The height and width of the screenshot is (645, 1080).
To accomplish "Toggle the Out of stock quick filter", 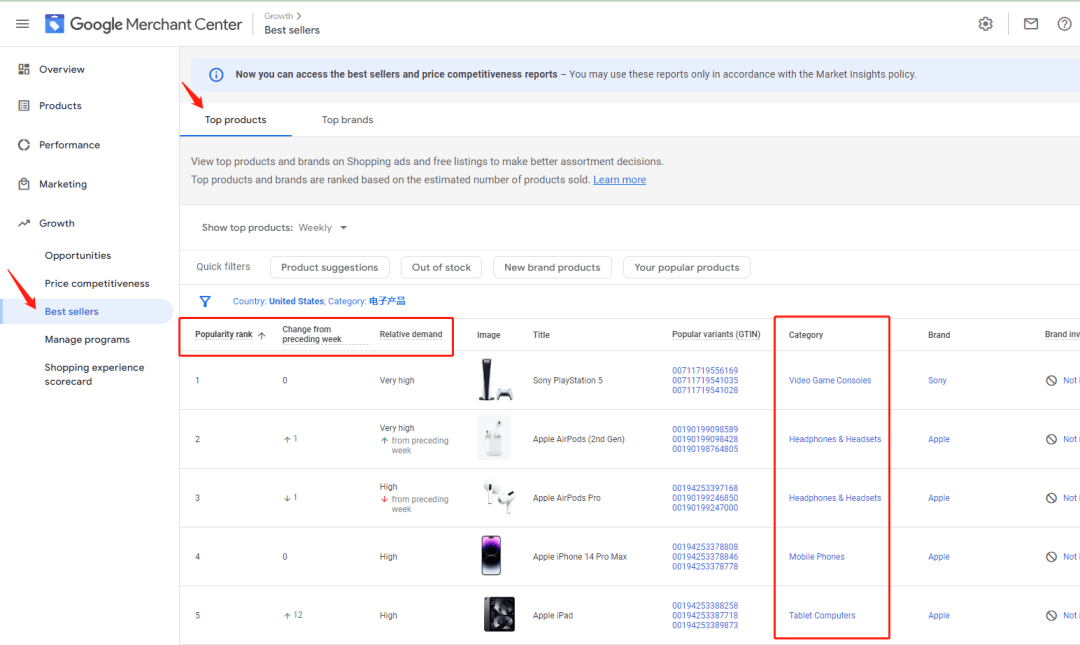I will [x=441, y=267].
